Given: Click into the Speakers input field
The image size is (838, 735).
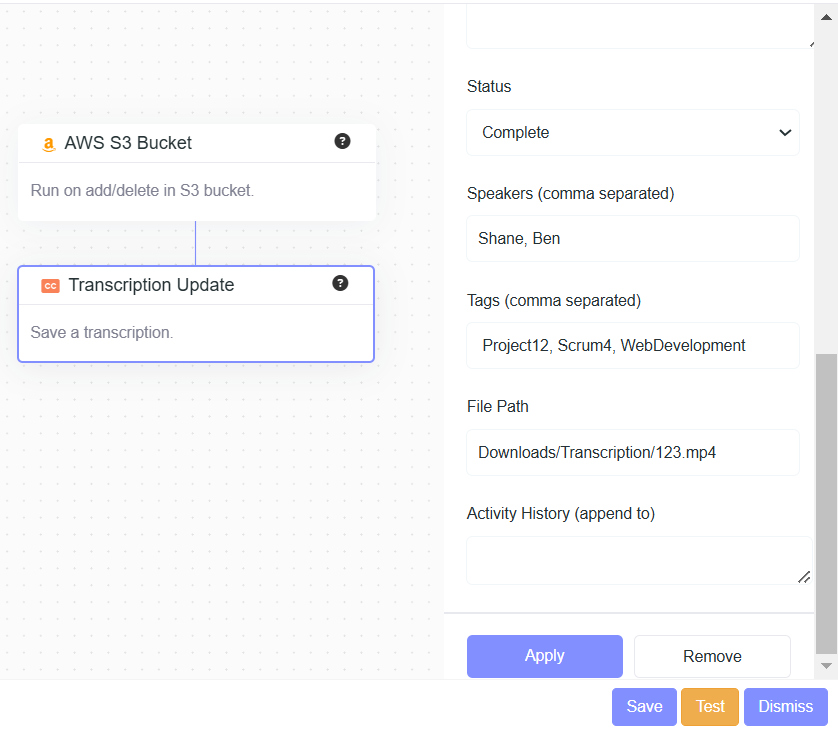Looking at the screenshot, I should [x=633, y=239].
